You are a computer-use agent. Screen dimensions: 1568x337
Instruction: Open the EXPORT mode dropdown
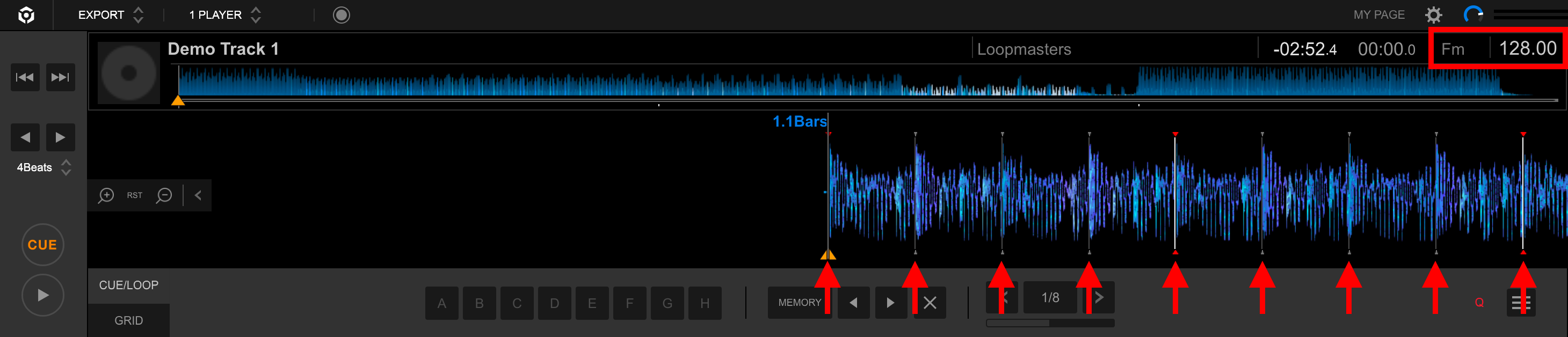click(x=110, y=14)
